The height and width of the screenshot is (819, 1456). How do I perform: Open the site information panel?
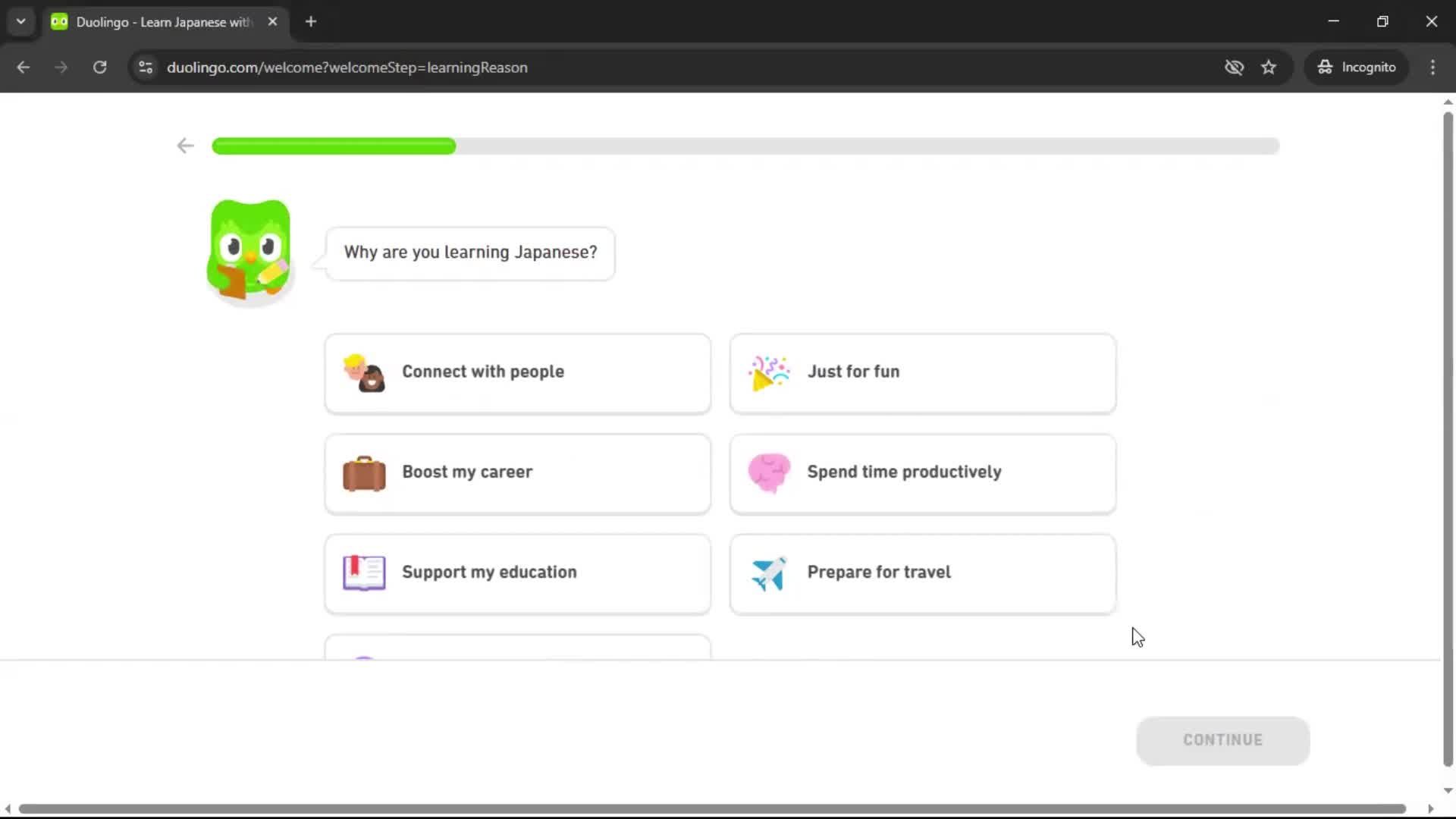[145, 67]
